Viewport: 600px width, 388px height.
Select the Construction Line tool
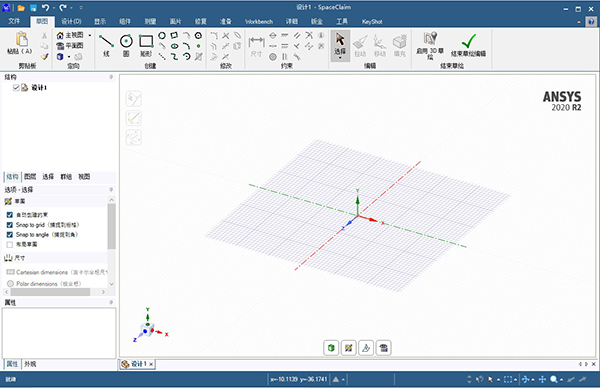point(162,57)
